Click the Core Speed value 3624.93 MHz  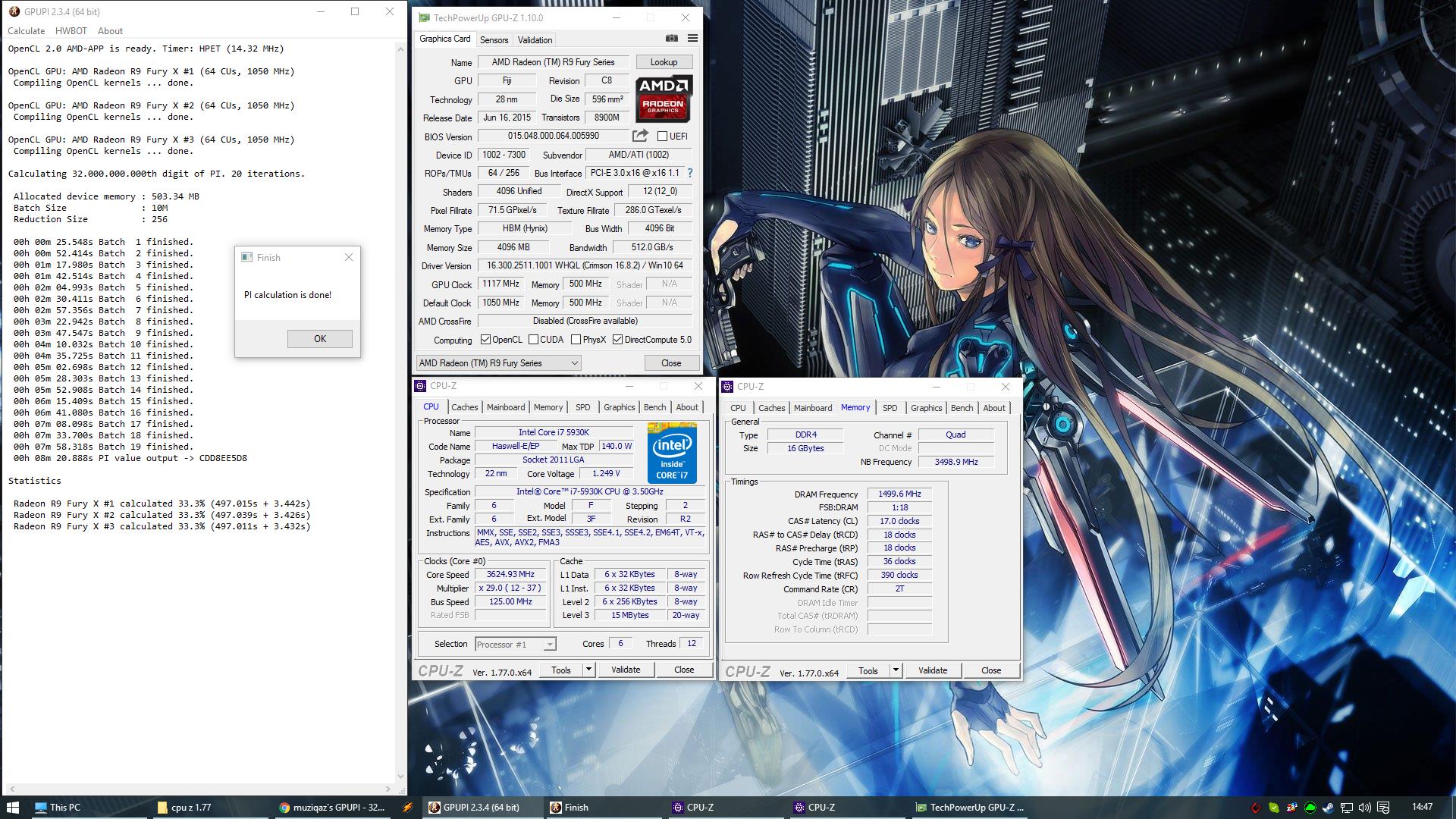coord(510,574)
